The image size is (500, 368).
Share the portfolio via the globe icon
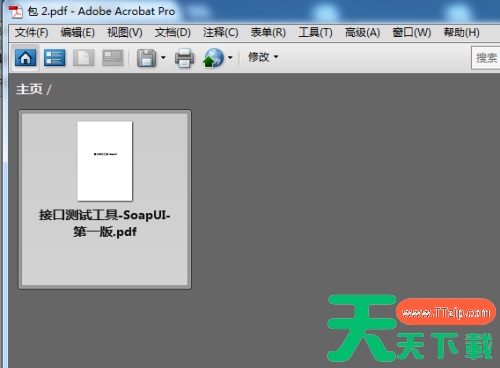[214, 58]
